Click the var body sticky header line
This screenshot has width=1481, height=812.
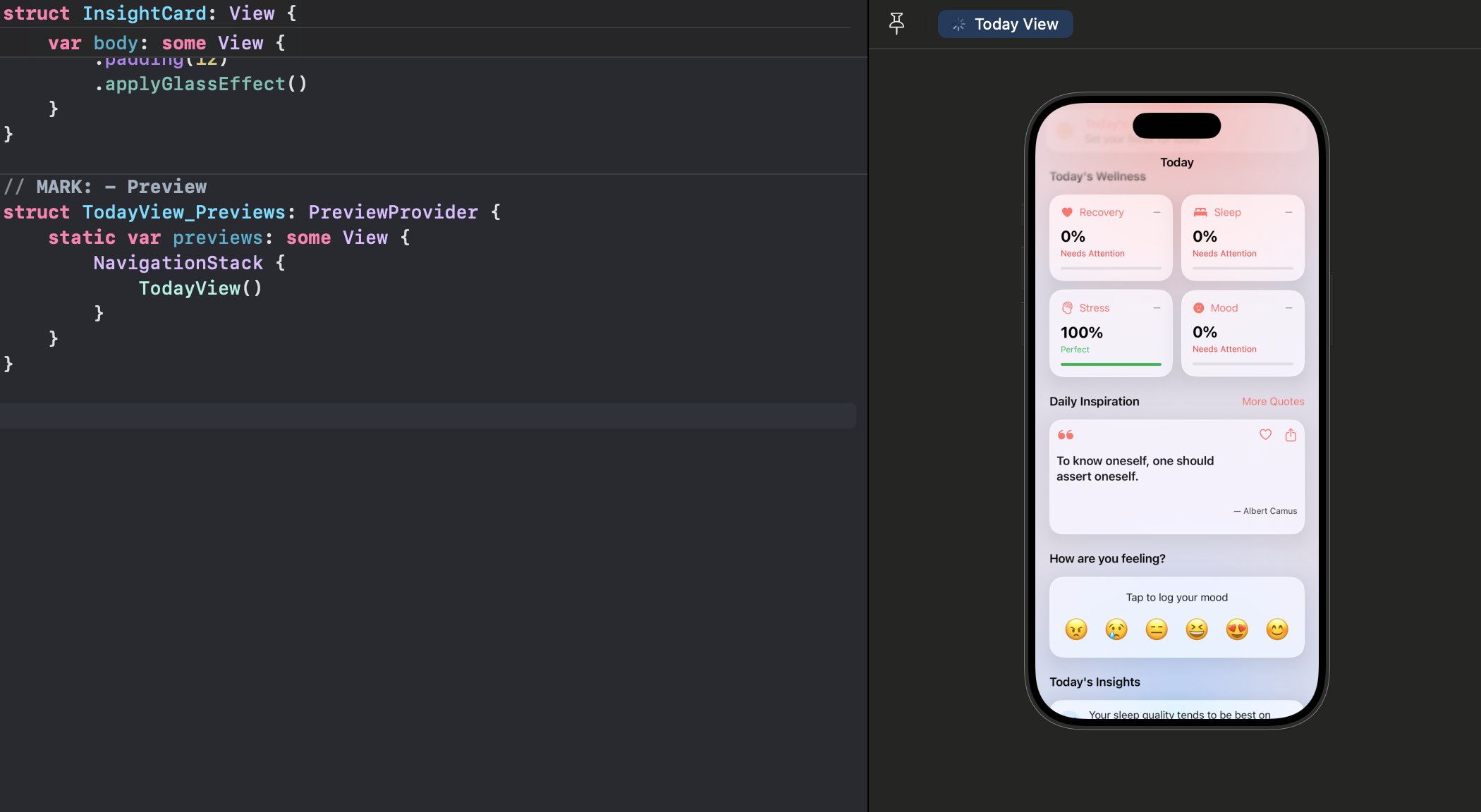166,43
